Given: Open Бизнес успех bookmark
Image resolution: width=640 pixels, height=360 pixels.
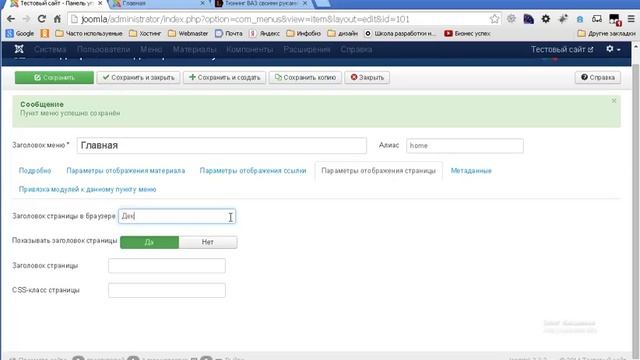Looking at the screenshot, I should [467, 33].
